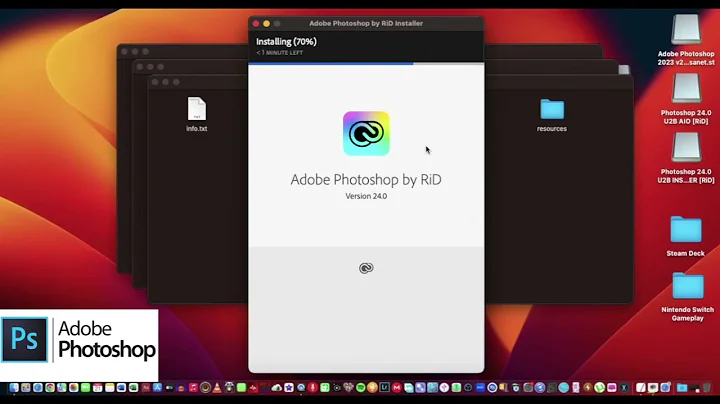Viewport: 720px width, 404px height.
Task: Launch VLC media player from the Dock
Action: (217, 388)
